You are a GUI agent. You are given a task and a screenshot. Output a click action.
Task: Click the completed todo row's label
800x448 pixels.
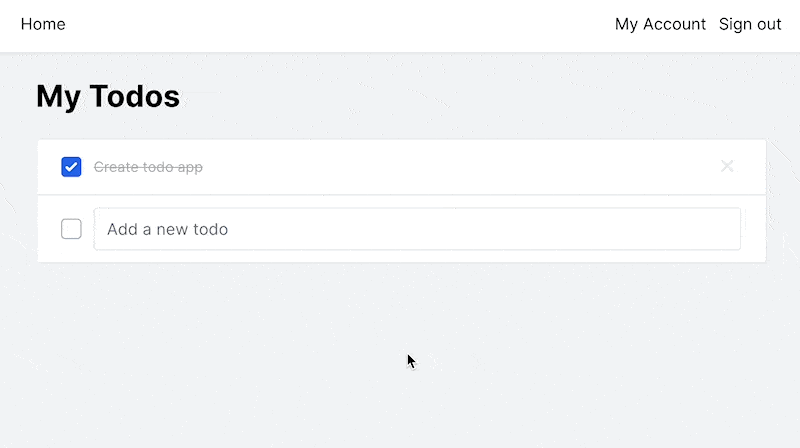pos(148,167)
